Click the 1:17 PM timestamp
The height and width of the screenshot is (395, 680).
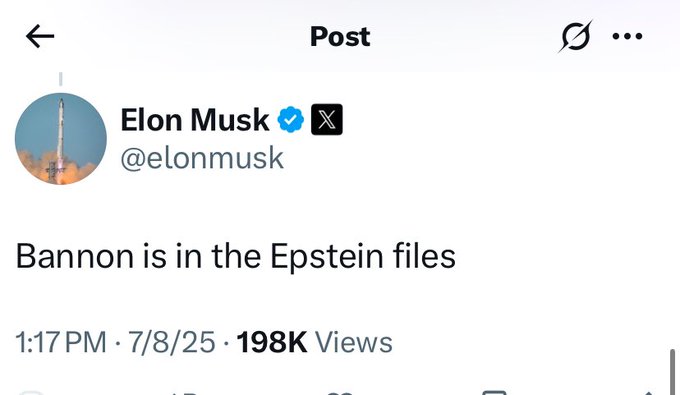pyautogui.click(x=61, y=342)
